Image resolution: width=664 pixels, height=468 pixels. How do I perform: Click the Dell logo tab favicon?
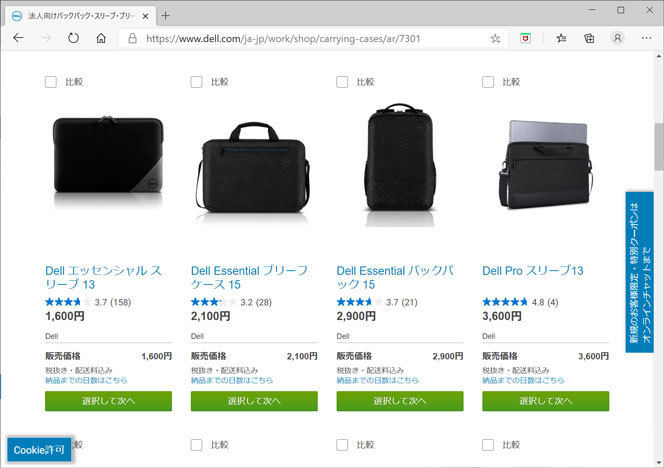point(17,16)
